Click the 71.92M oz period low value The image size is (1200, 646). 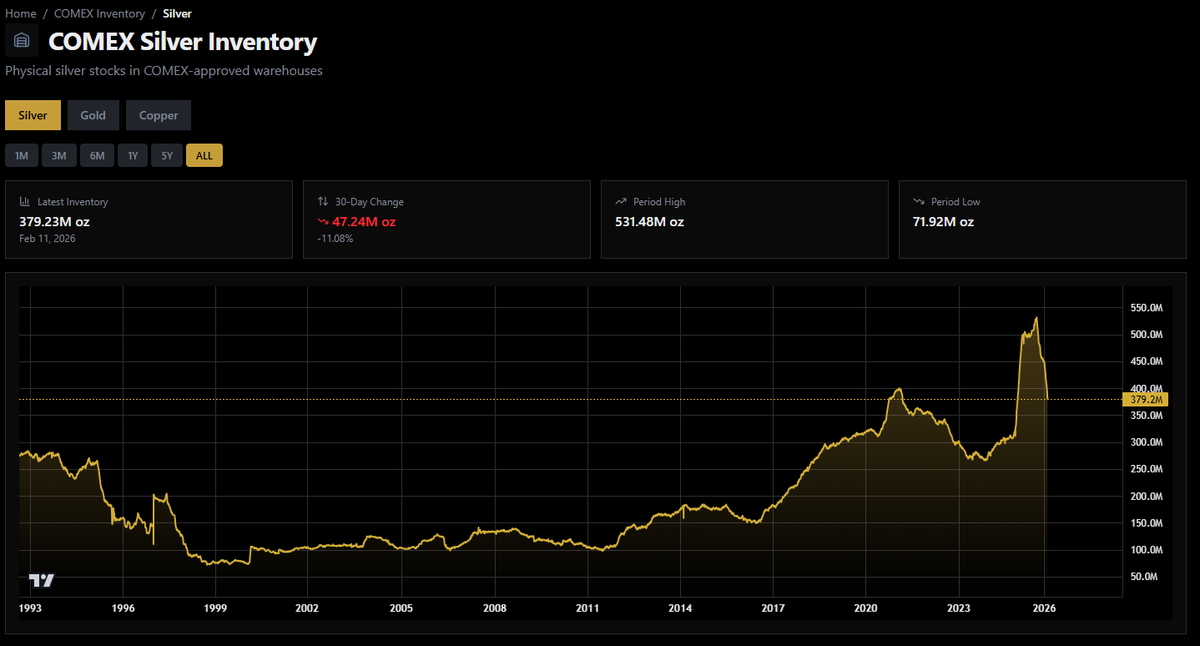[943, 222]
